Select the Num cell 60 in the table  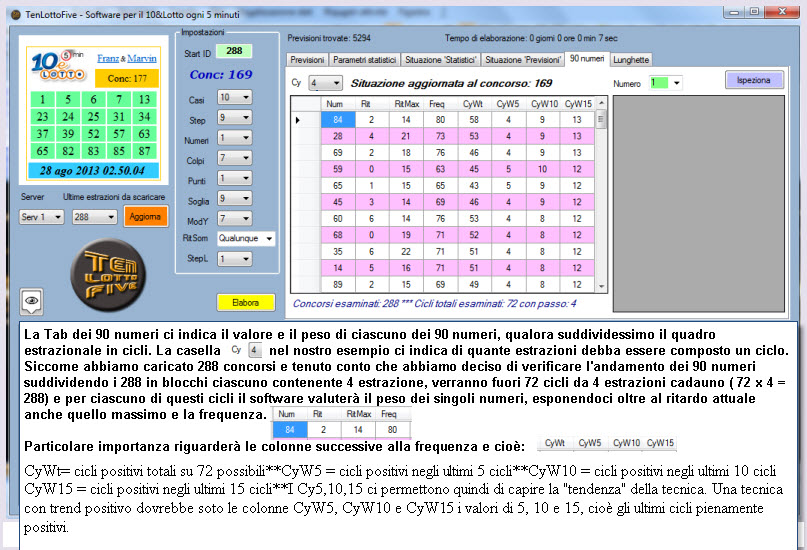click(x=338, y=218)
